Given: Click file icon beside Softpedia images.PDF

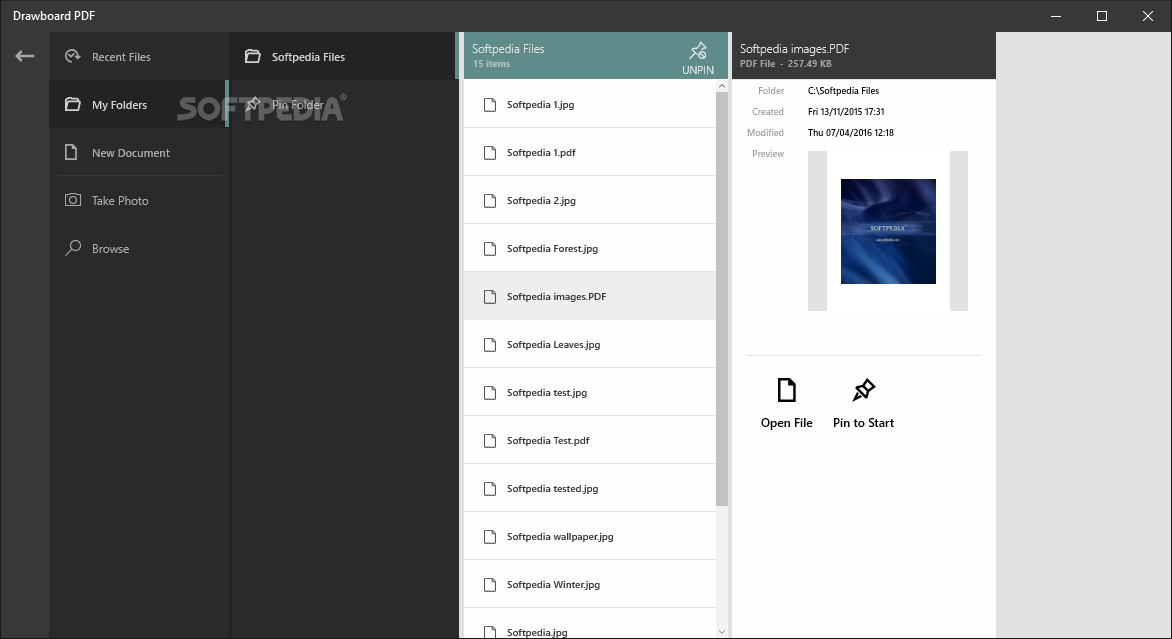Looking at the screenshot, I should [490, 297].
